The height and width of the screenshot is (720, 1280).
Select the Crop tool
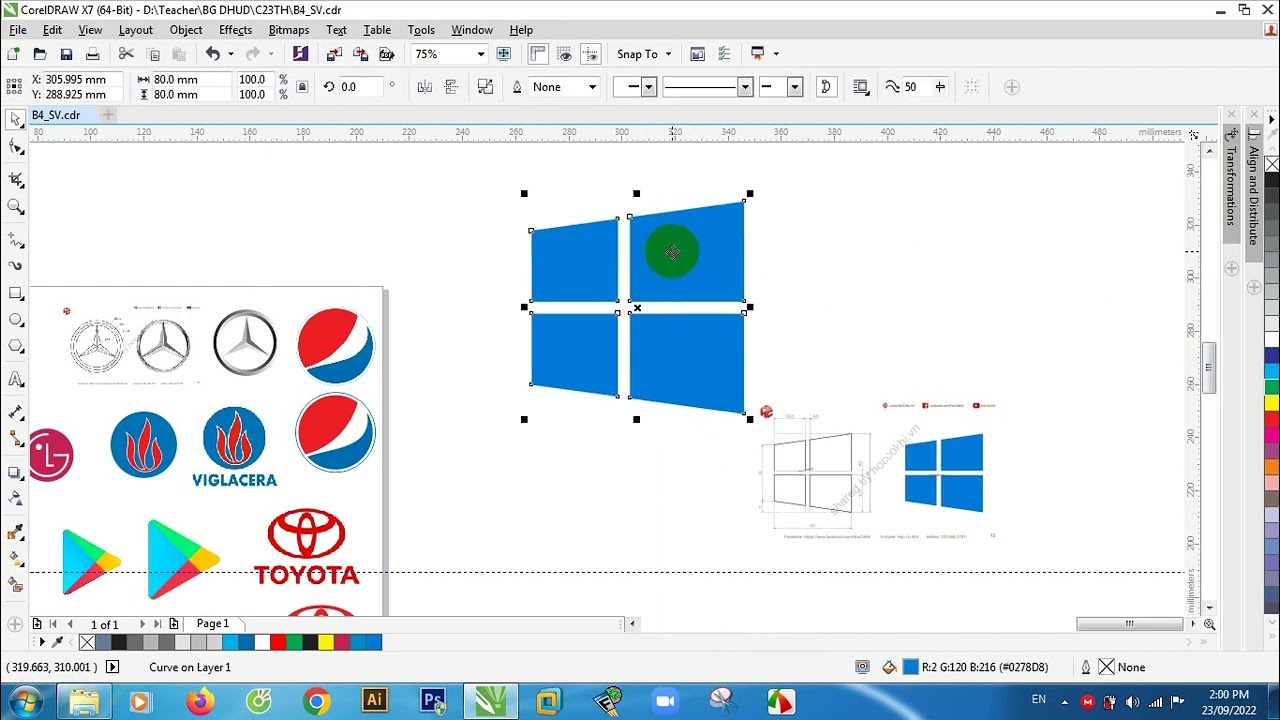click(x=15, y=180)
